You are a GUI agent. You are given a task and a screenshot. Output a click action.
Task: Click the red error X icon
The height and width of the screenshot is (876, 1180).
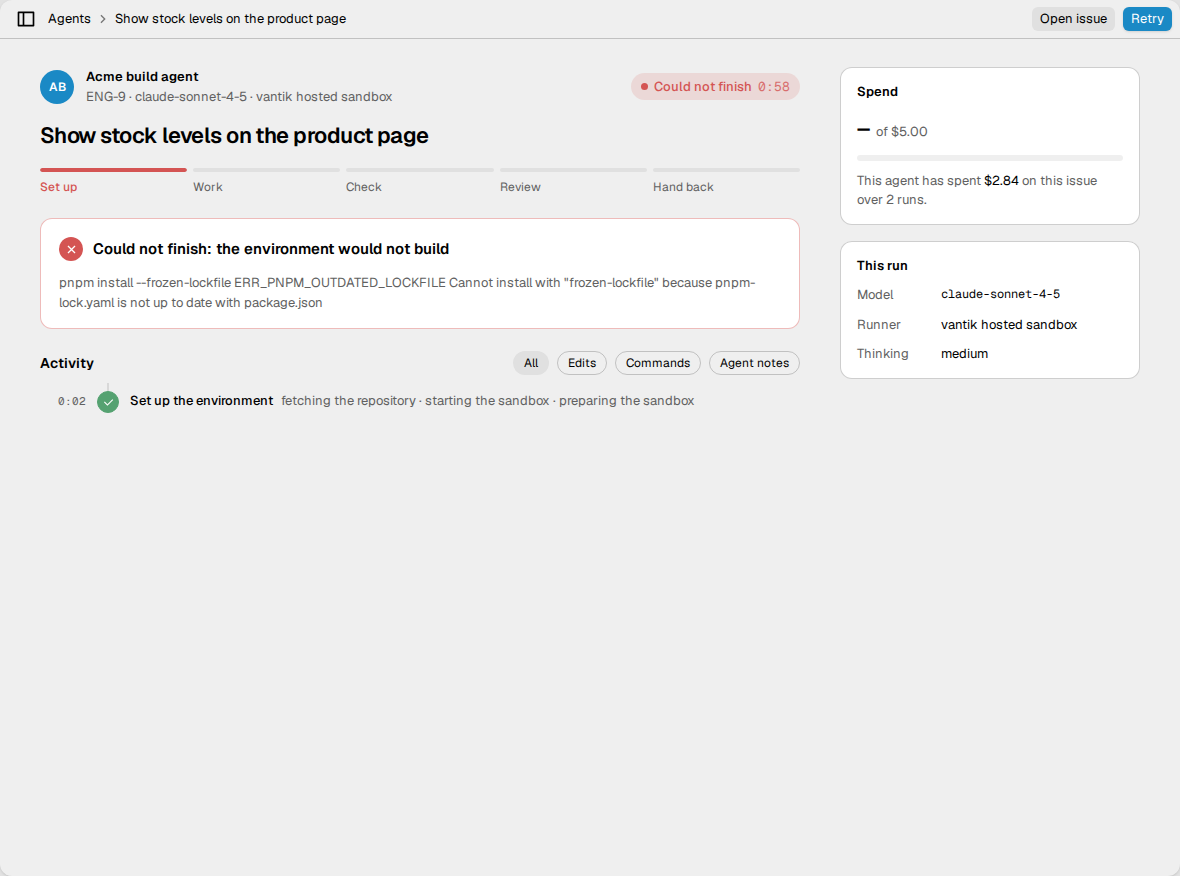(x=71, y=249)
